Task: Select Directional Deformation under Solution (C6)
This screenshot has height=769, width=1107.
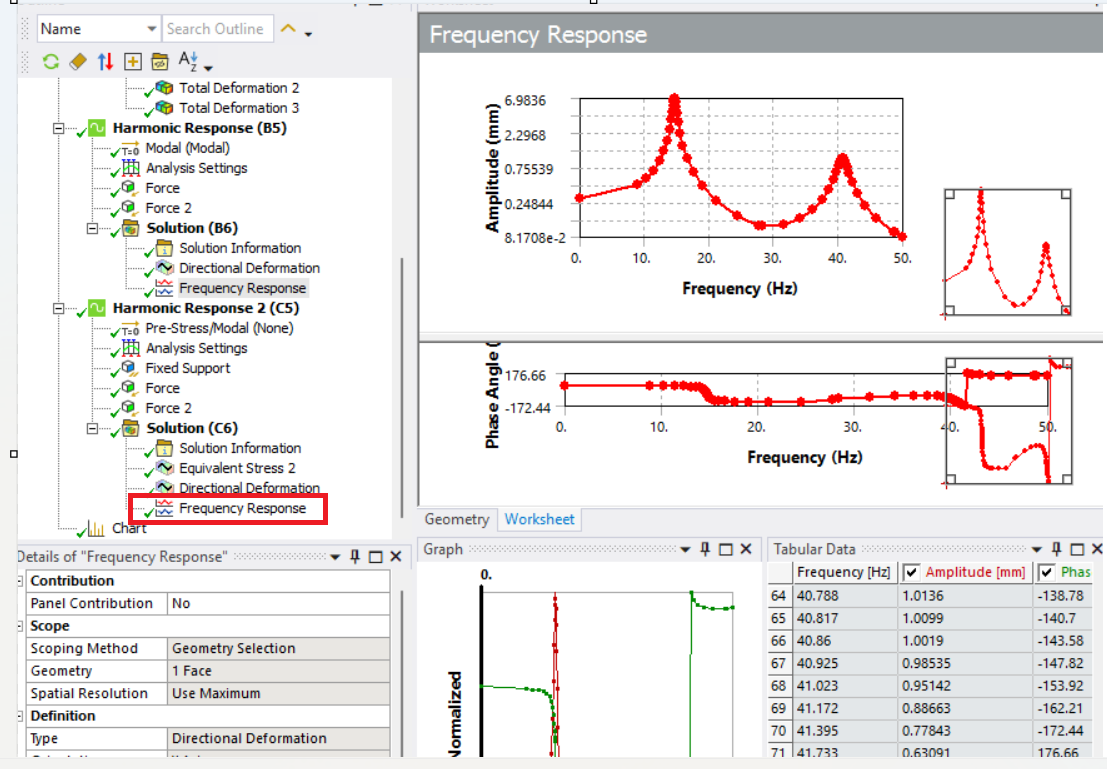Action: click(x=249, y=488)
